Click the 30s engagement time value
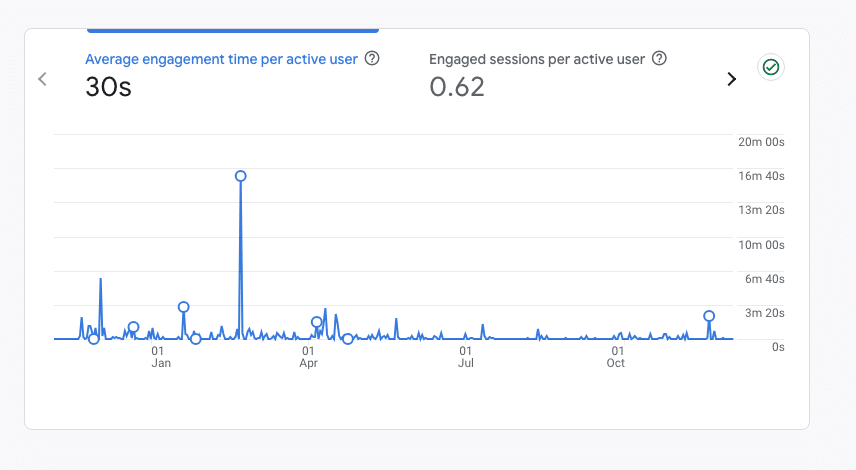The image size is (856, 470). pos(108,87)
